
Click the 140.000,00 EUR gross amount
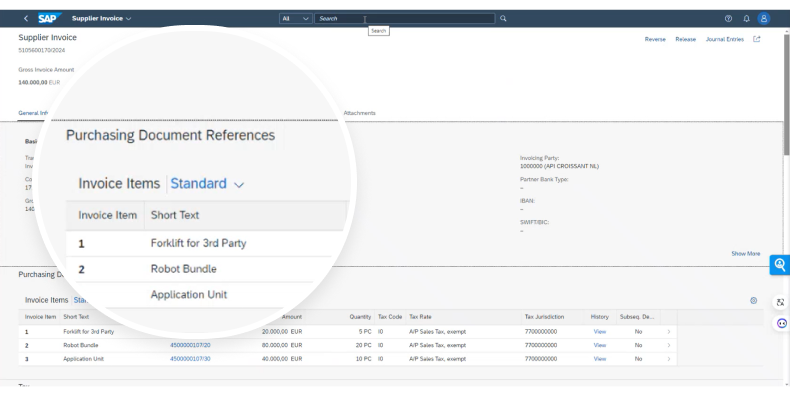39,82
